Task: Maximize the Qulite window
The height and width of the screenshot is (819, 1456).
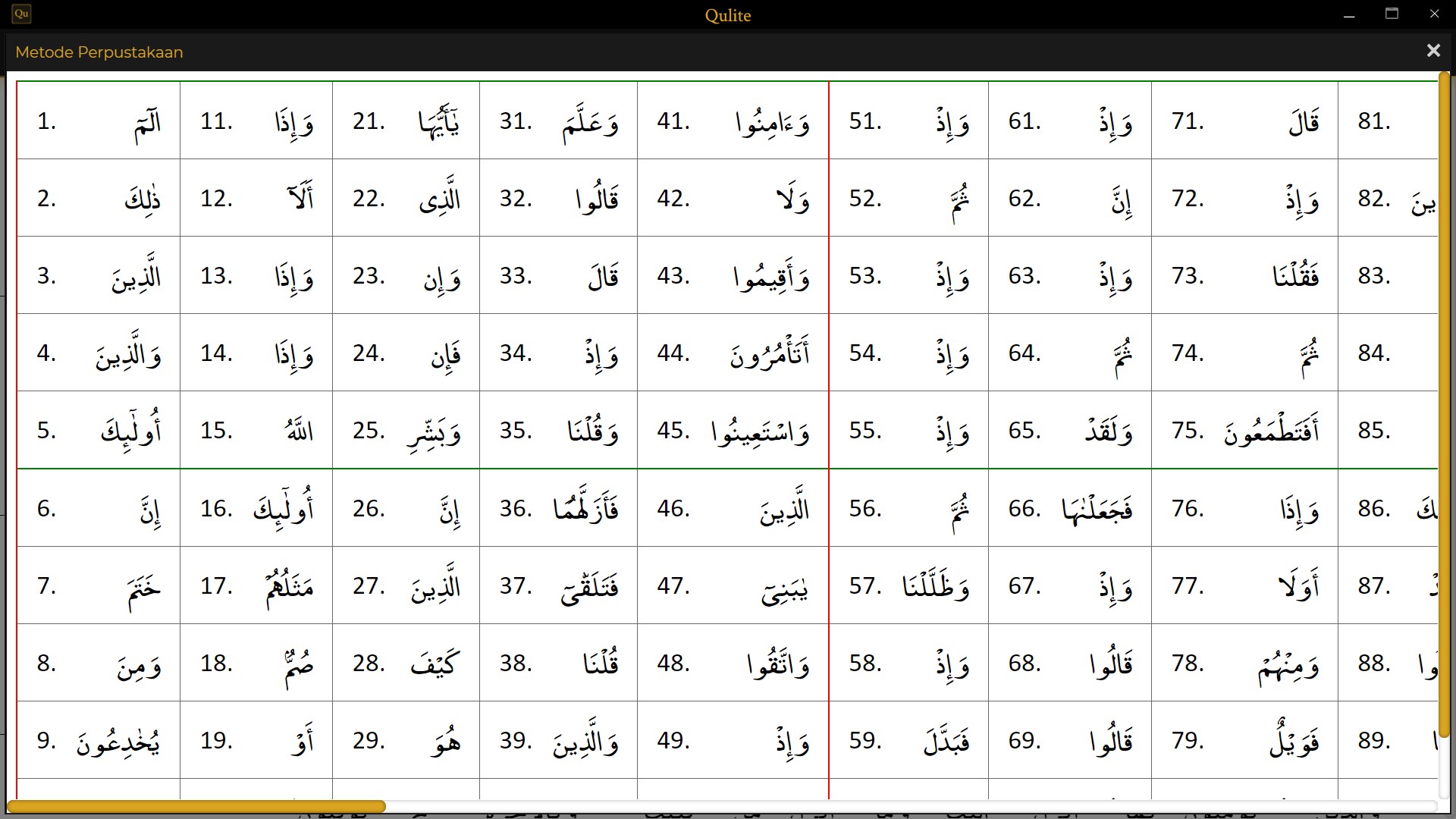Action: coord(1392,14)
